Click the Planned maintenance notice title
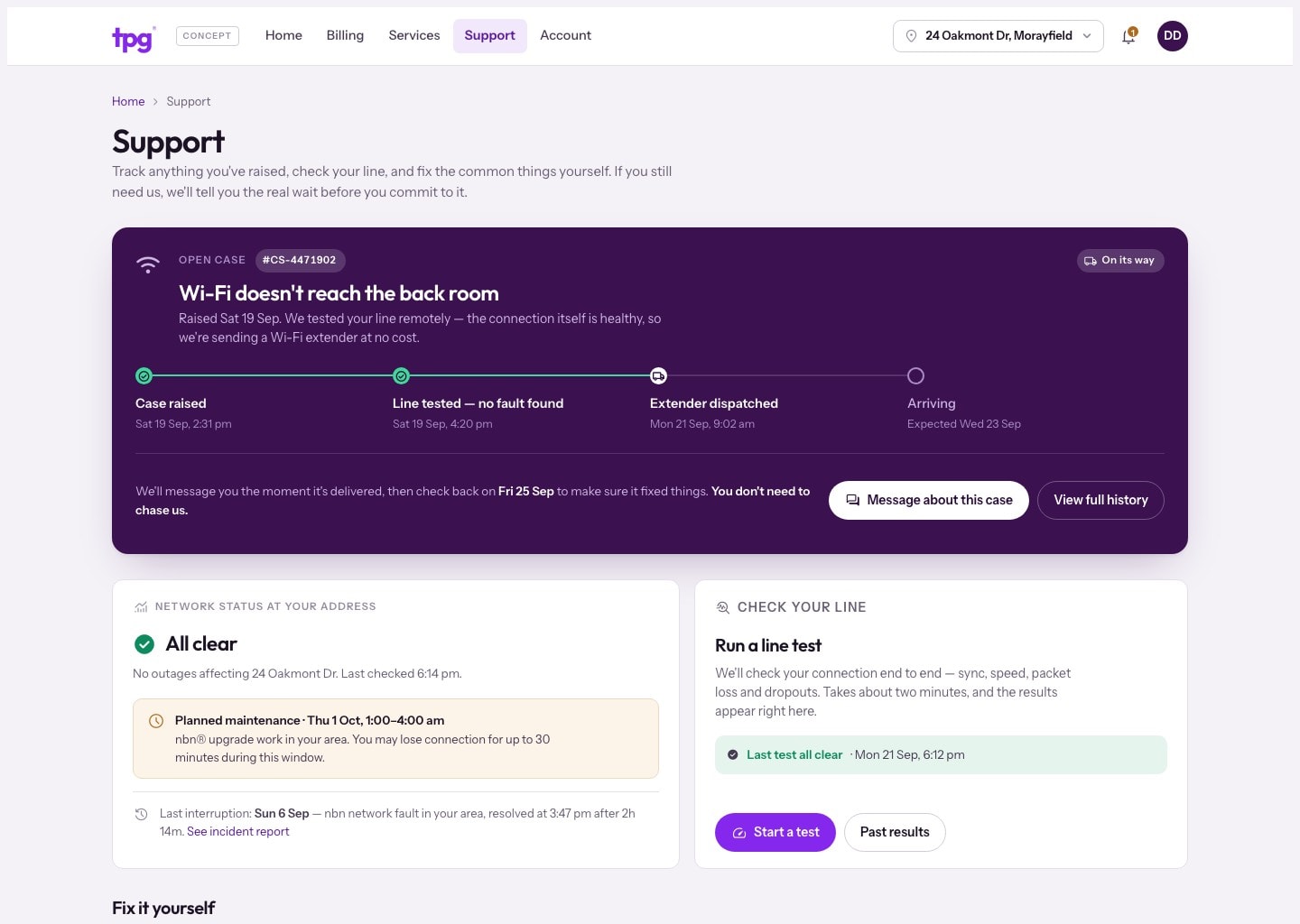The width and height of the screenshot is (1300, 924). 310,720
